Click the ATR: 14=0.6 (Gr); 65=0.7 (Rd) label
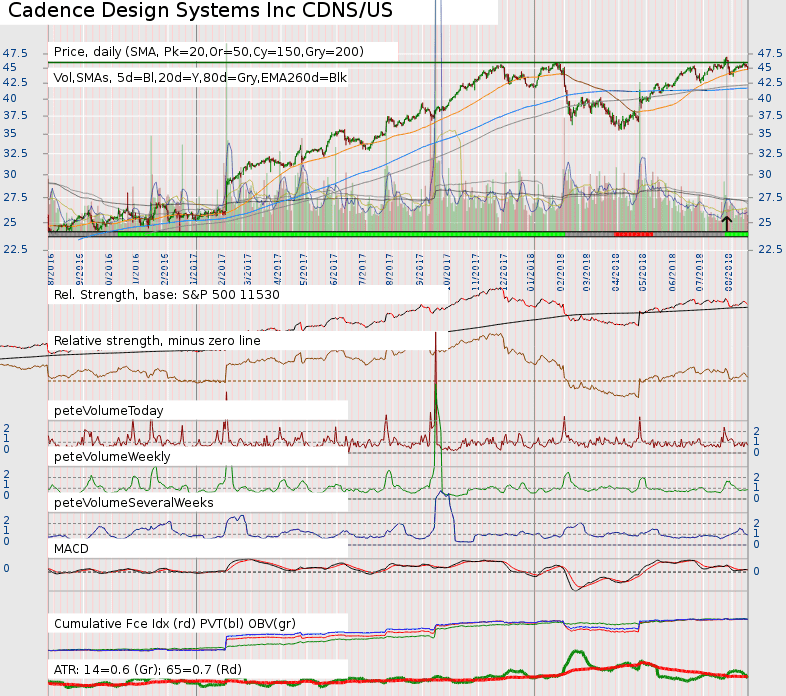 tap(148, 669)
